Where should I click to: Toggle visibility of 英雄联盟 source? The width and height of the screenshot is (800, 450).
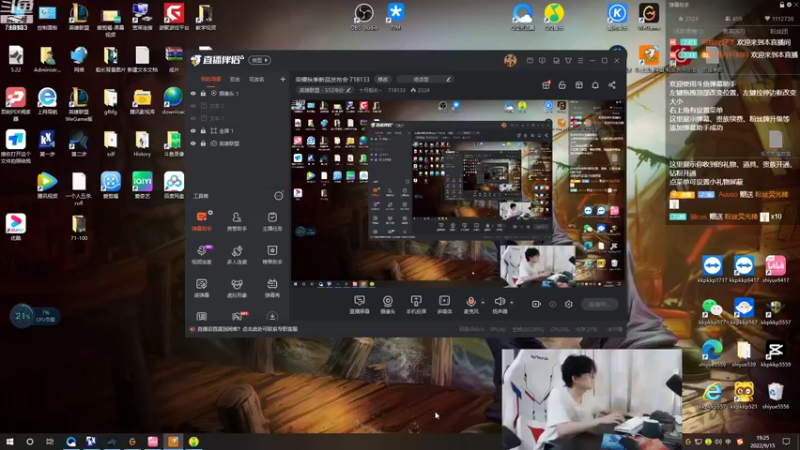click(x=193, y=143)
